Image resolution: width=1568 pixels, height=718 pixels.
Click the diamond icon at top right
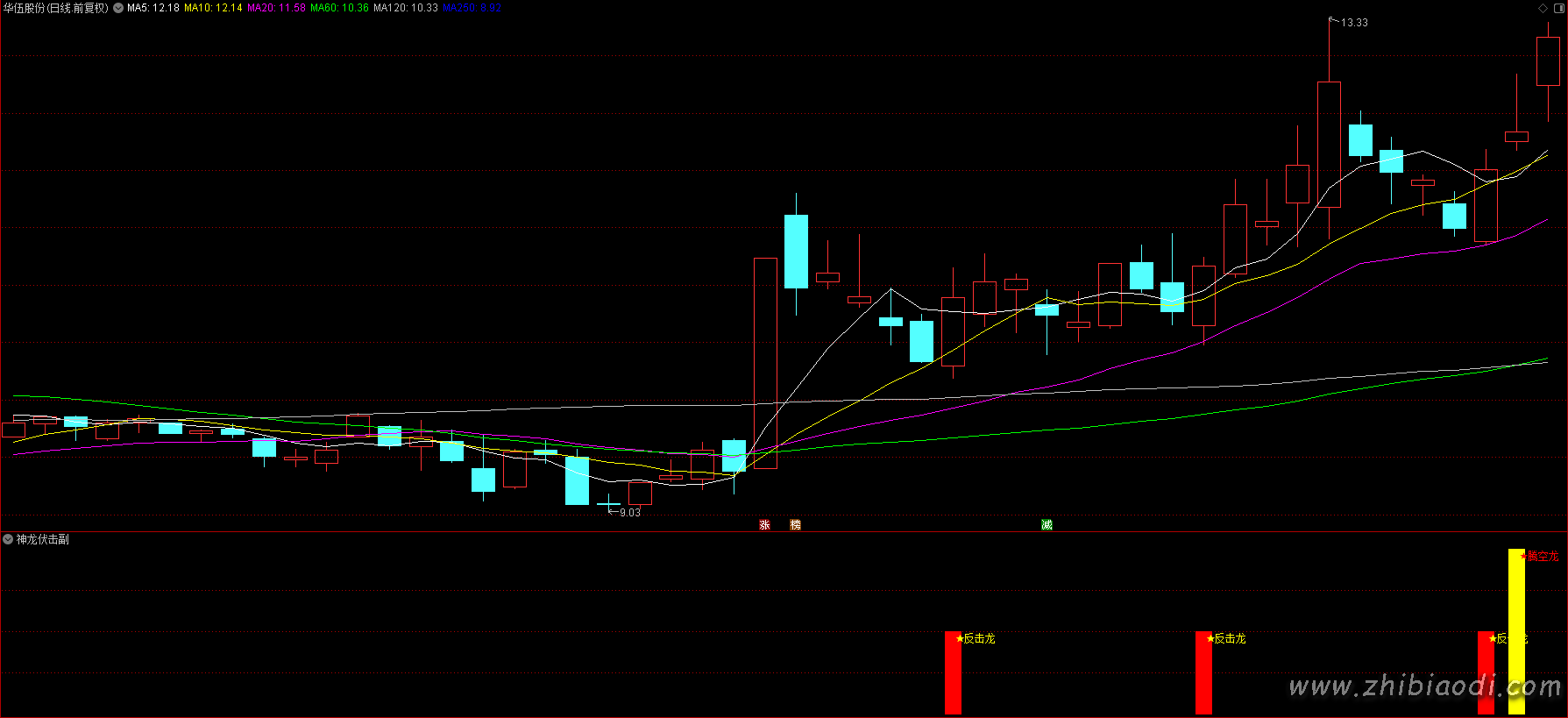click(x=1543, y=8)
